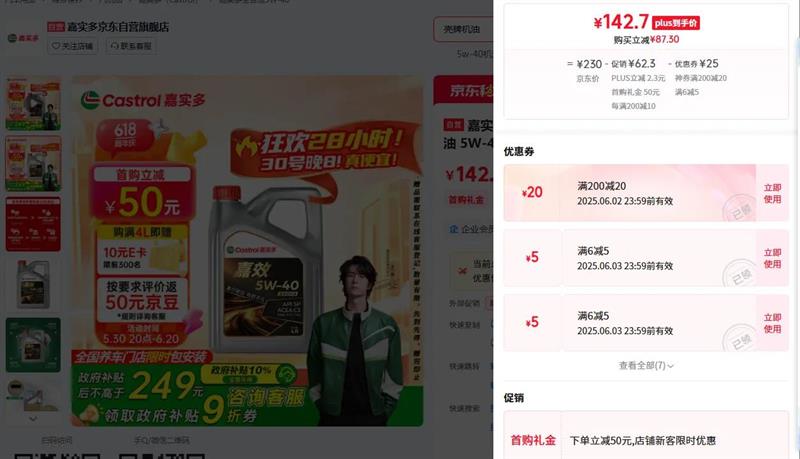Click the ¥20 coupon amount card
800x459 pixels.
532,193
